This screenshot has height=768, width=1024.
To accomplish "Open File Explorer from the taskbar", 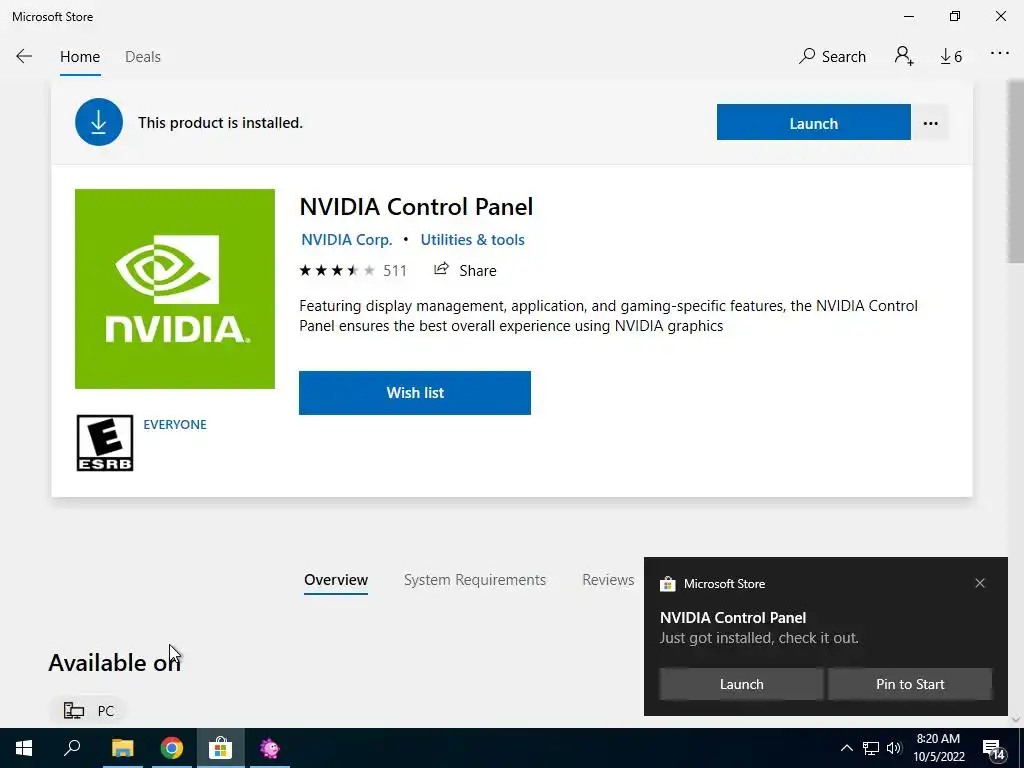I will (122, 748).
